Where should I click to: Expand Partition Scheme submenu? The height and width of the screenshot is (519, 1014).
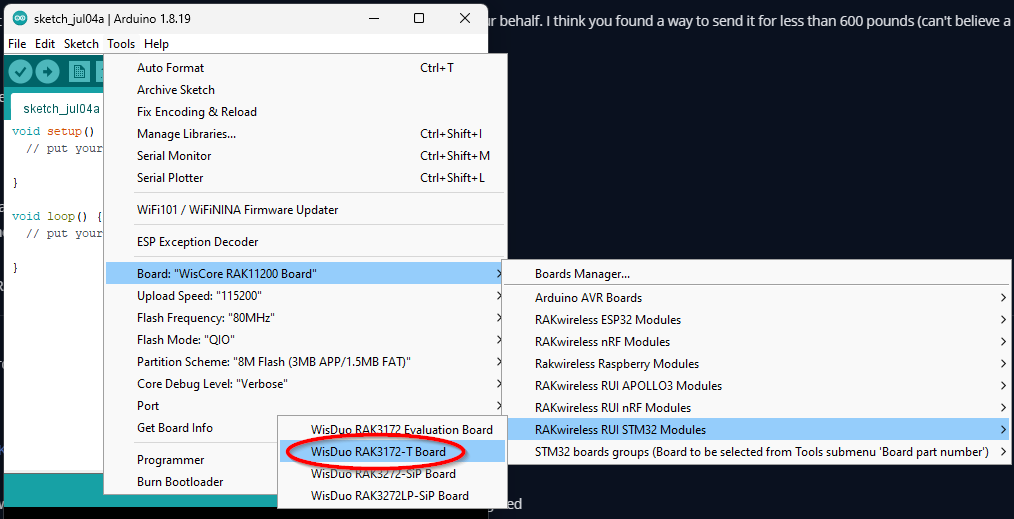pyautogui.click(x=273, y=362)
